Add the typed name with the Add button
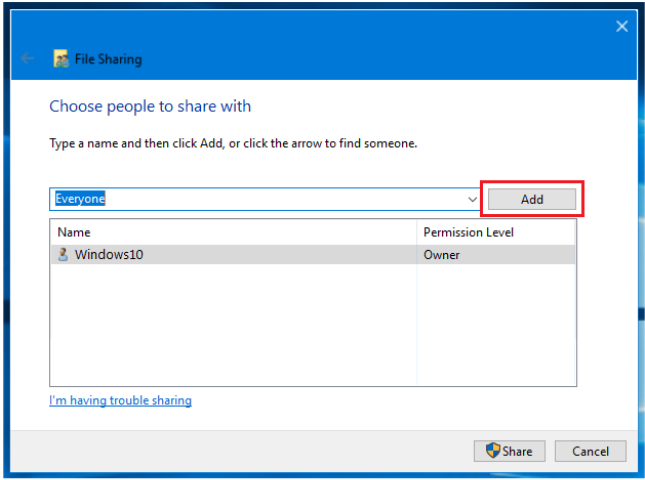 tap(532, 199)
